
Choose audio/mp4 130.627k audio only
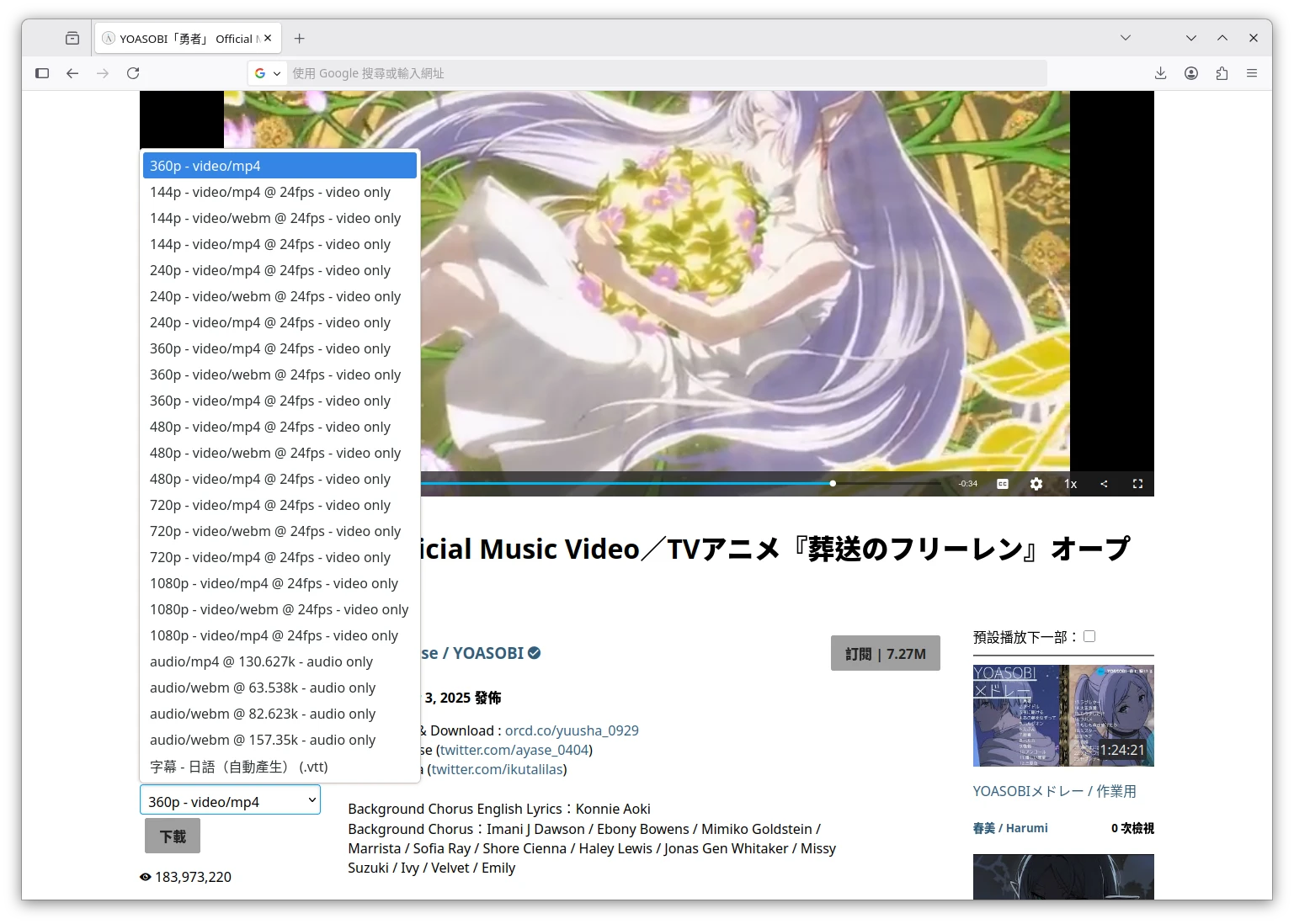[x=261, y=661]
